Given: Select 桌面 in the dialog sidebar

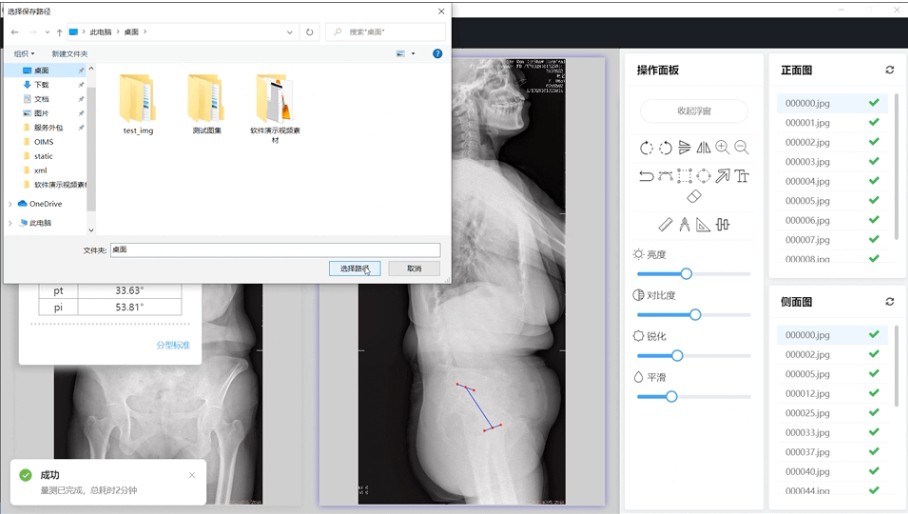Looking at the screenshot, I should (45, 70).
